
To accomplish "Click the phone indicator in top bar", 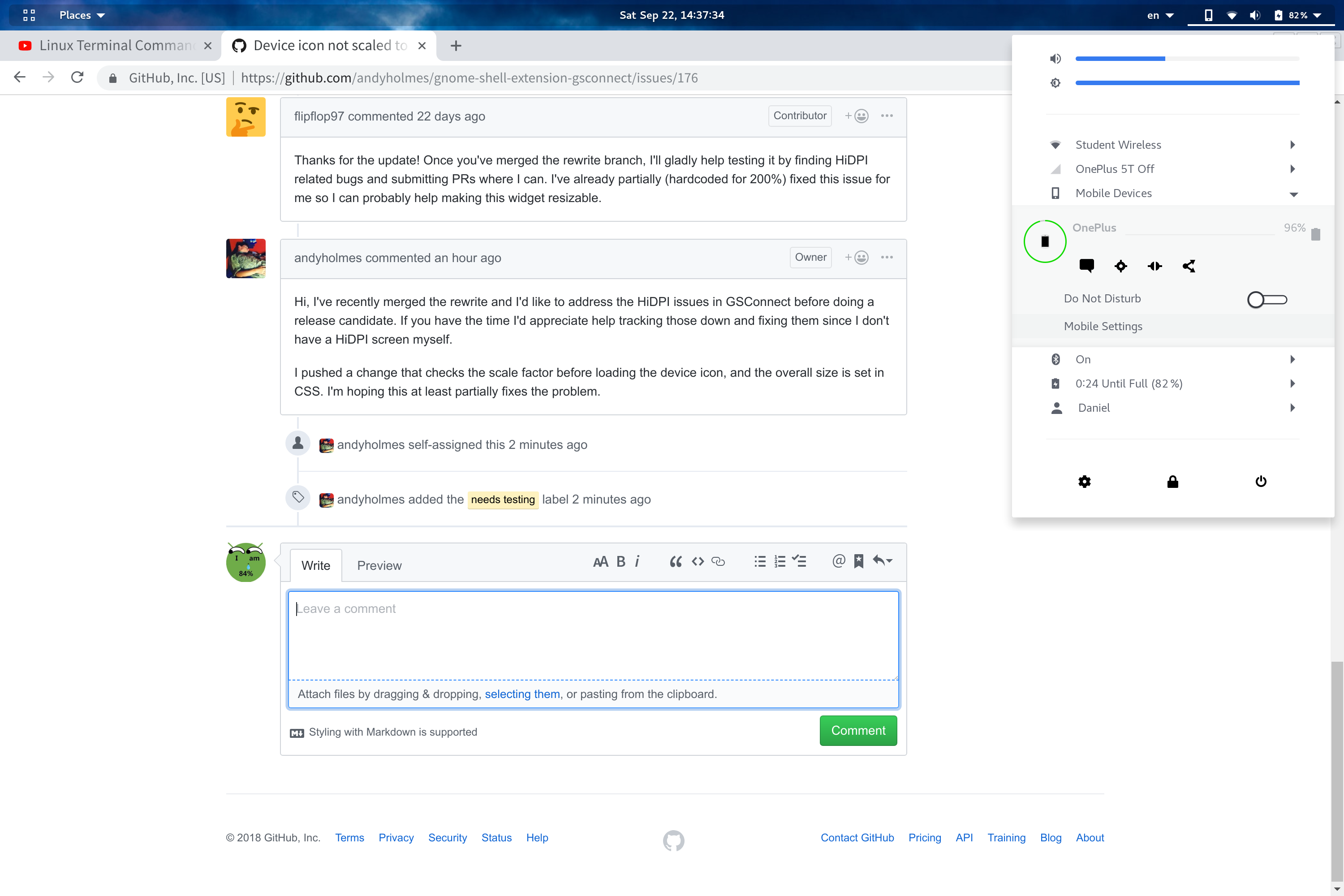I will click(1208, 15).
